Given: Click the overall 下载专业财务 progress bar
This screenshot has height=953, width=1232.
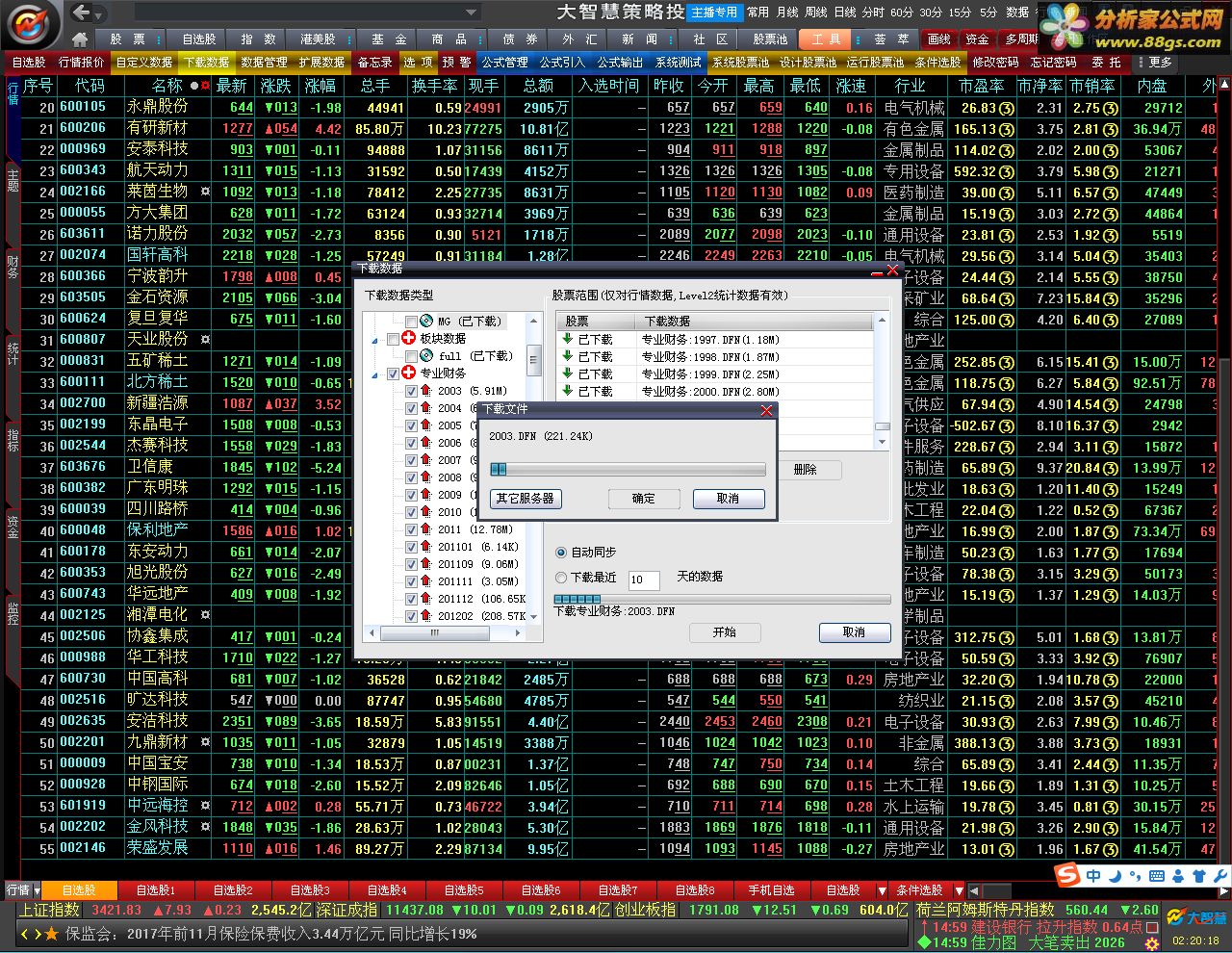Looking at the screenshot, I should 722,599.
